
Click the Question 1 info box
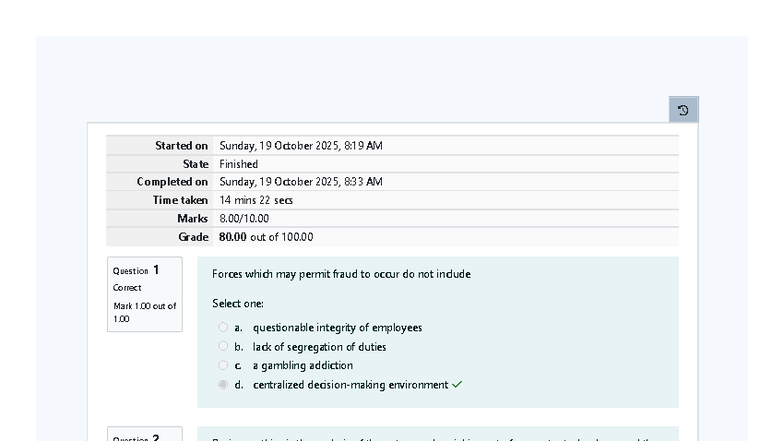(144, 294)
